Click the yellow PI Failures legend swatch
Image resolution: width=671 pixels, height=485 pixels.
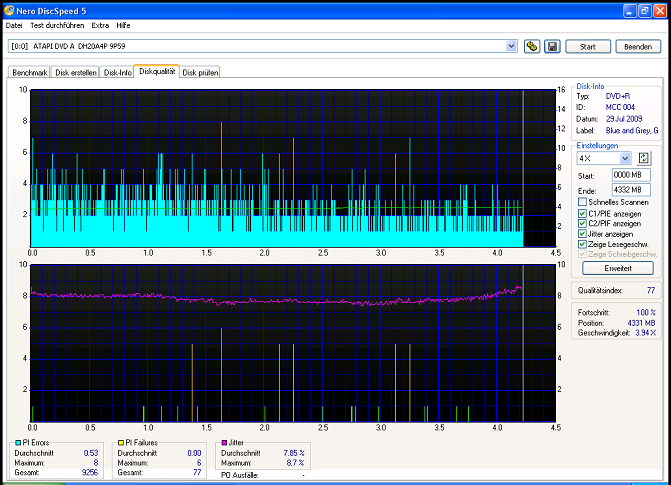click(121, 443)
